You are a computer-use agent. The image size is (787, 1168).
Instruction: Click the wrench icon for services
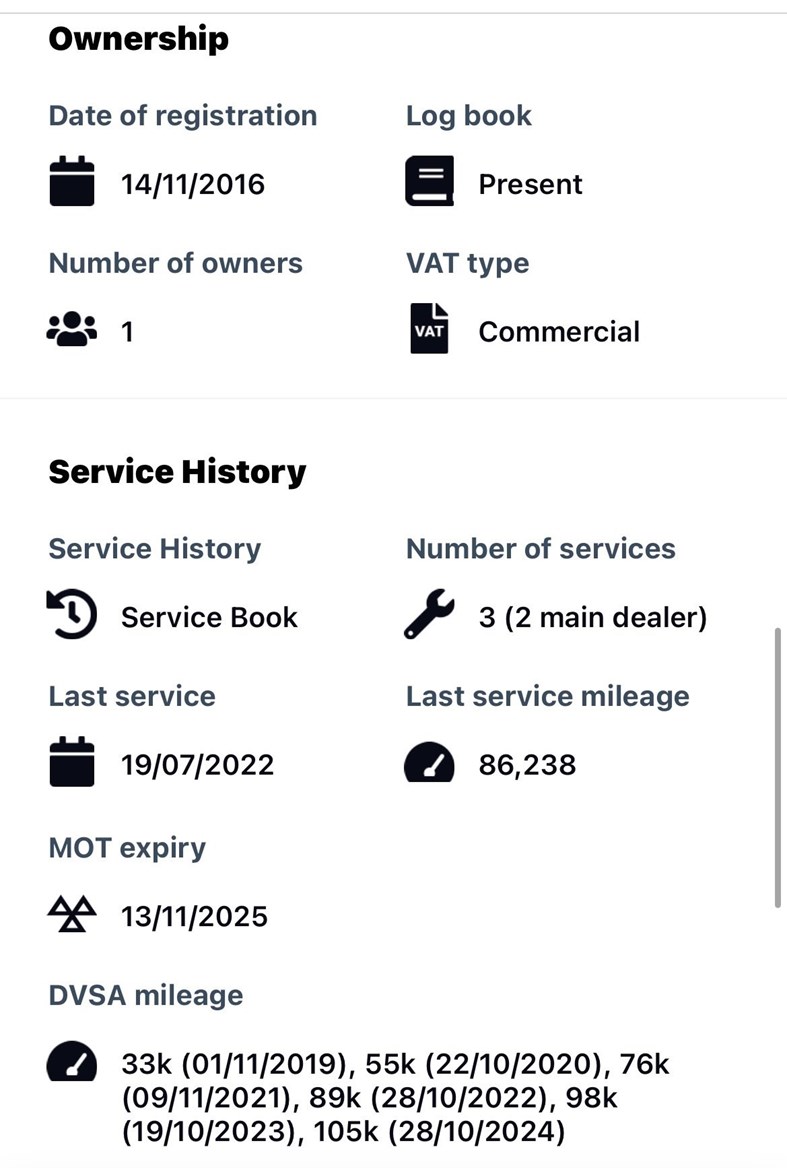click(x=429, y=616)
